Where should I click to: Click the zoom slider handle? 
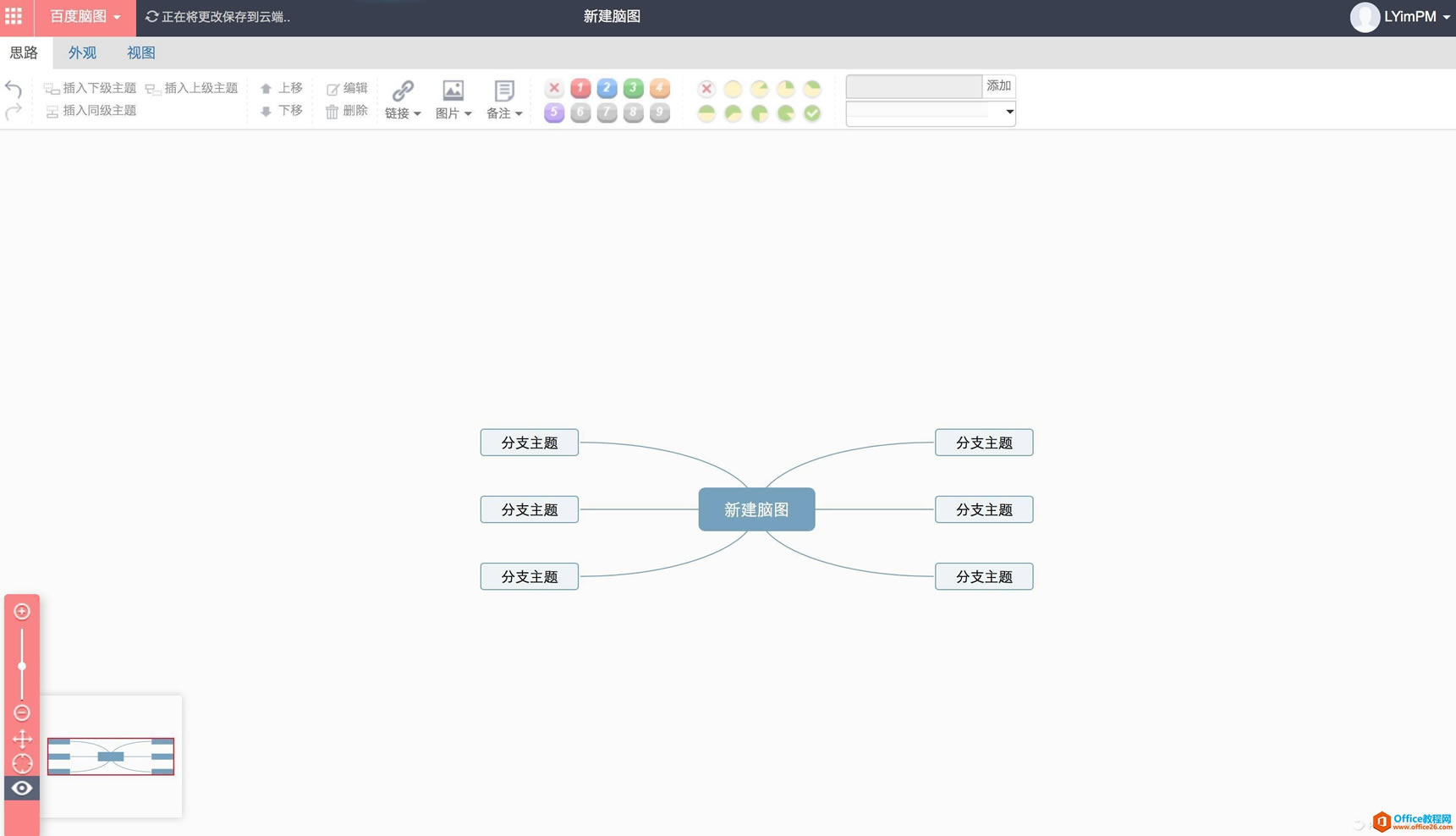[x=22, y=667]
